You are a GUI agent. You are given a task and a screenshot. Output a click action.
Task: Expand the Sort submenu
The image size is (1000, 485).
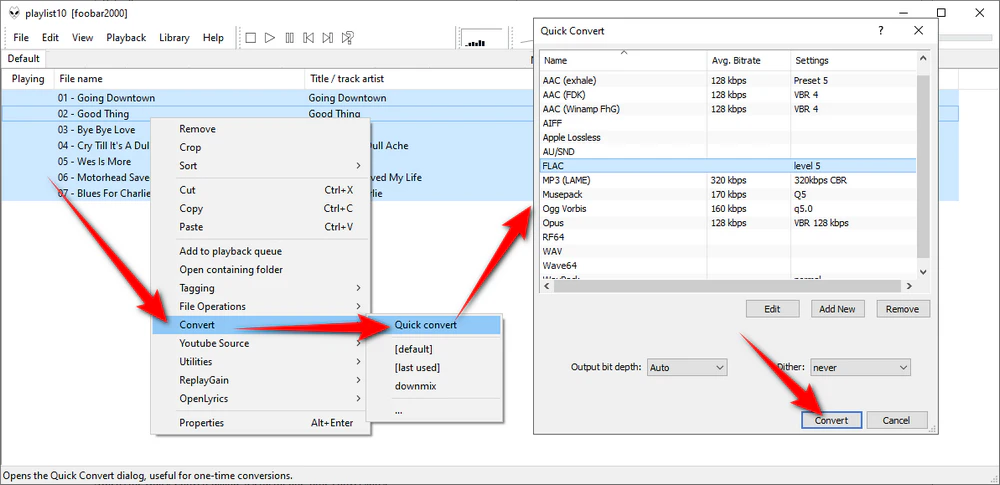coord(260,166)
